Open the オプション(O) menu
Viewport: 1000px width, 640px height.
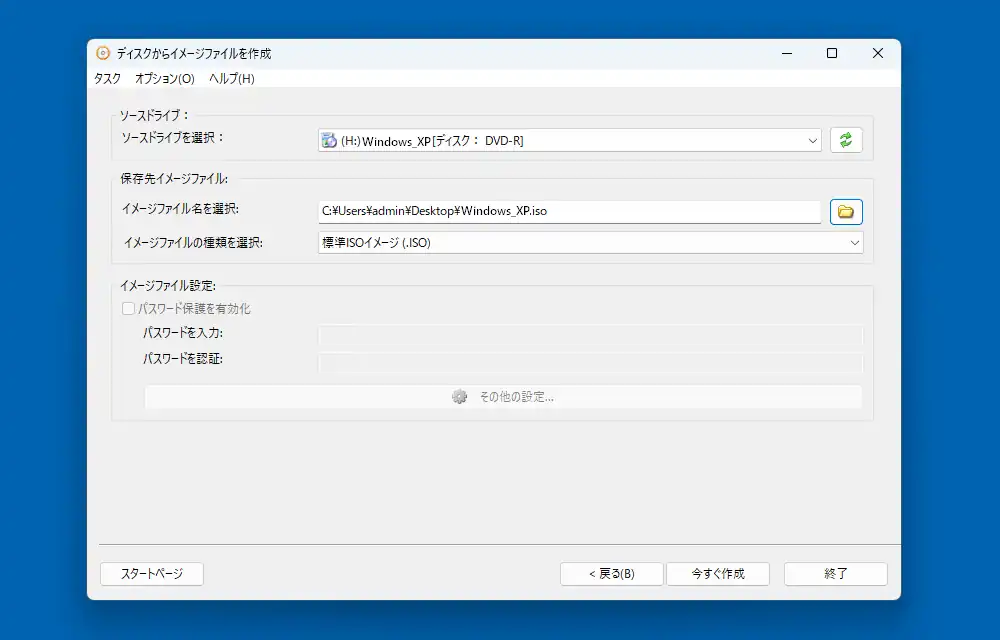165,79
